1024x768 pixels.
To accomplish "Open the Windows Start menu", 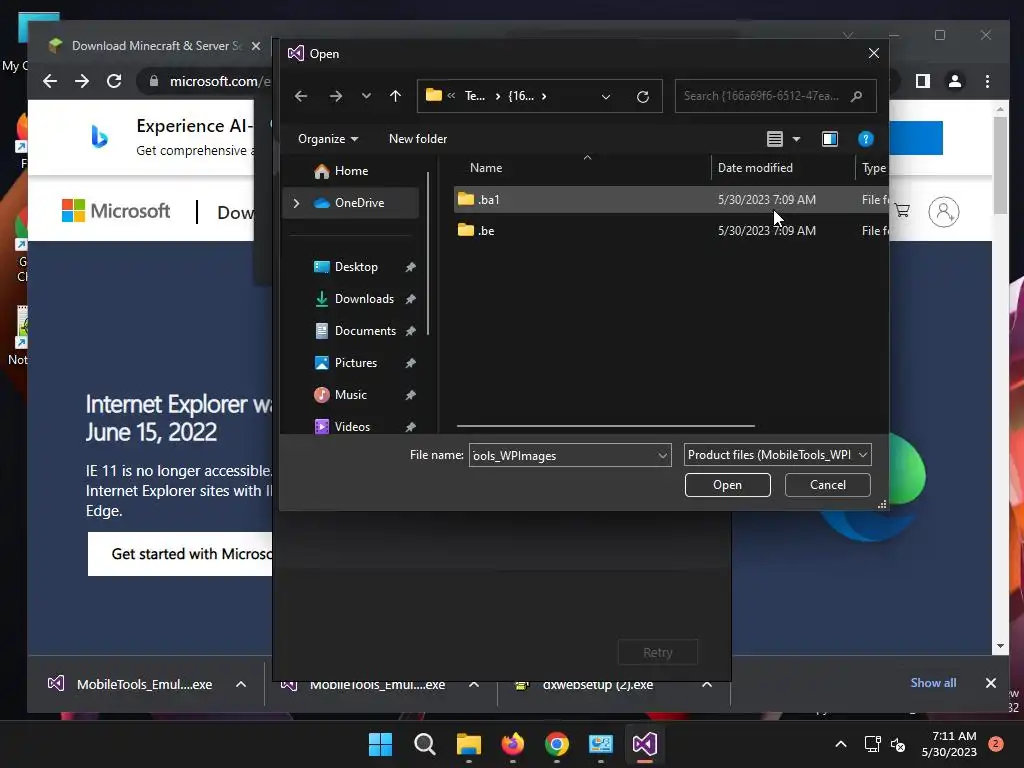I will [380, 744].
